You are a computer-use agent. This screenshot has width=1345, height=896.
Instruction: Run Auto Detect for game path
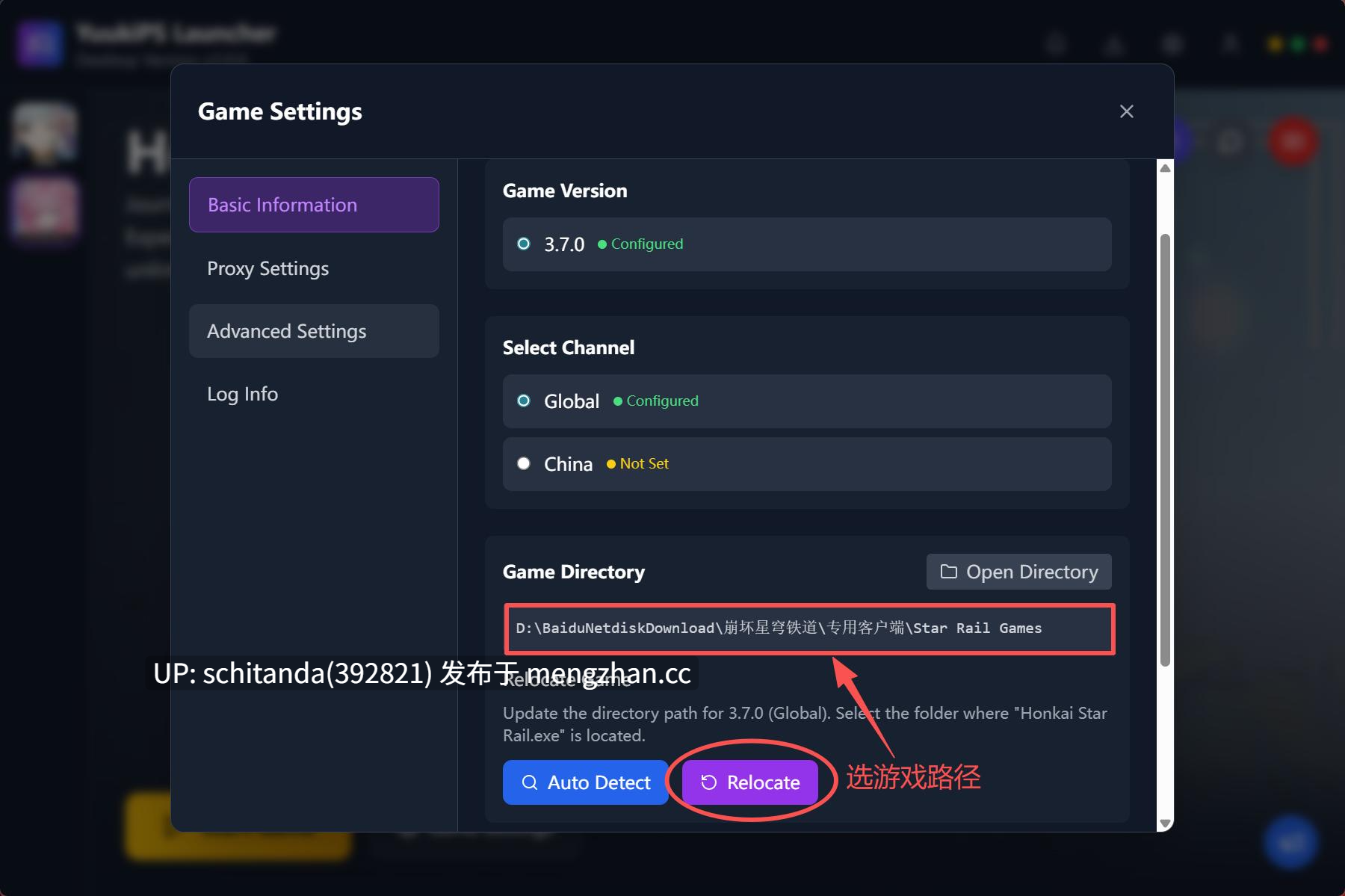(585, 782)
